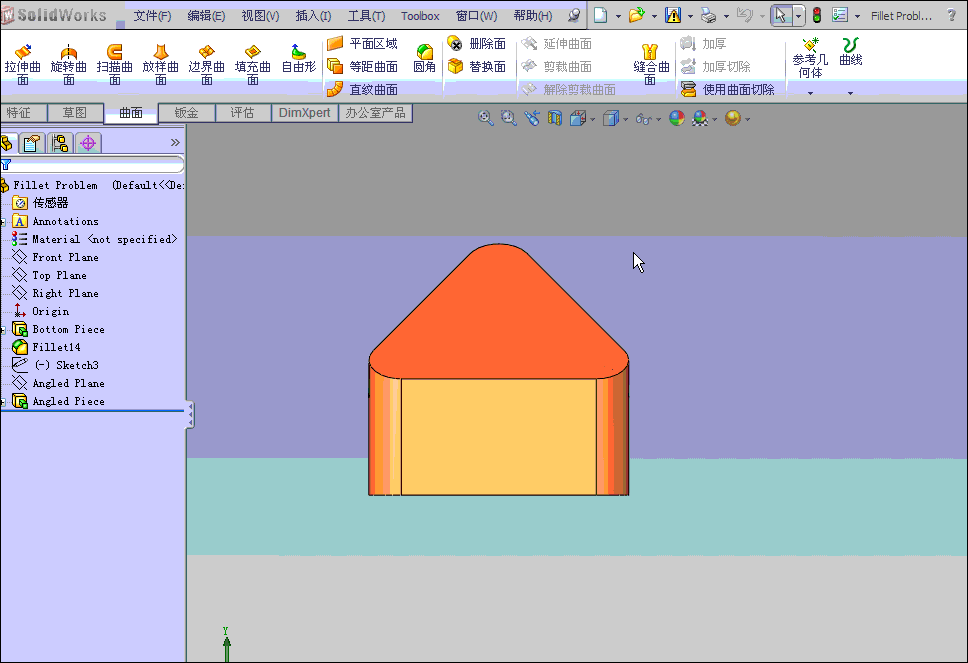Switch to the 钣金 tab
968x663 pixels.
(x=186, y=113)
